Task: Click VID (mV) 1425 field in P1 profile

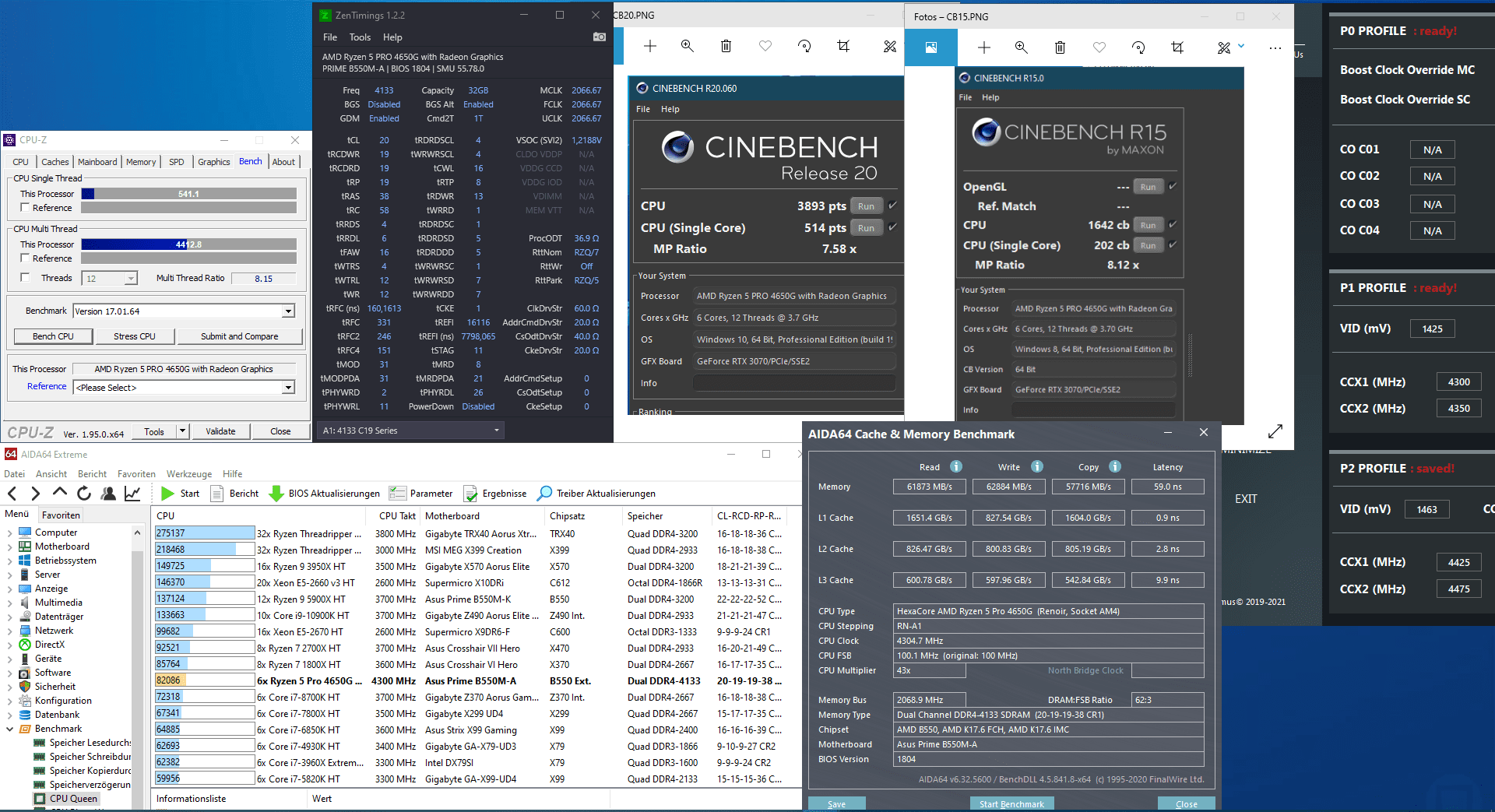Action: 1432,329
